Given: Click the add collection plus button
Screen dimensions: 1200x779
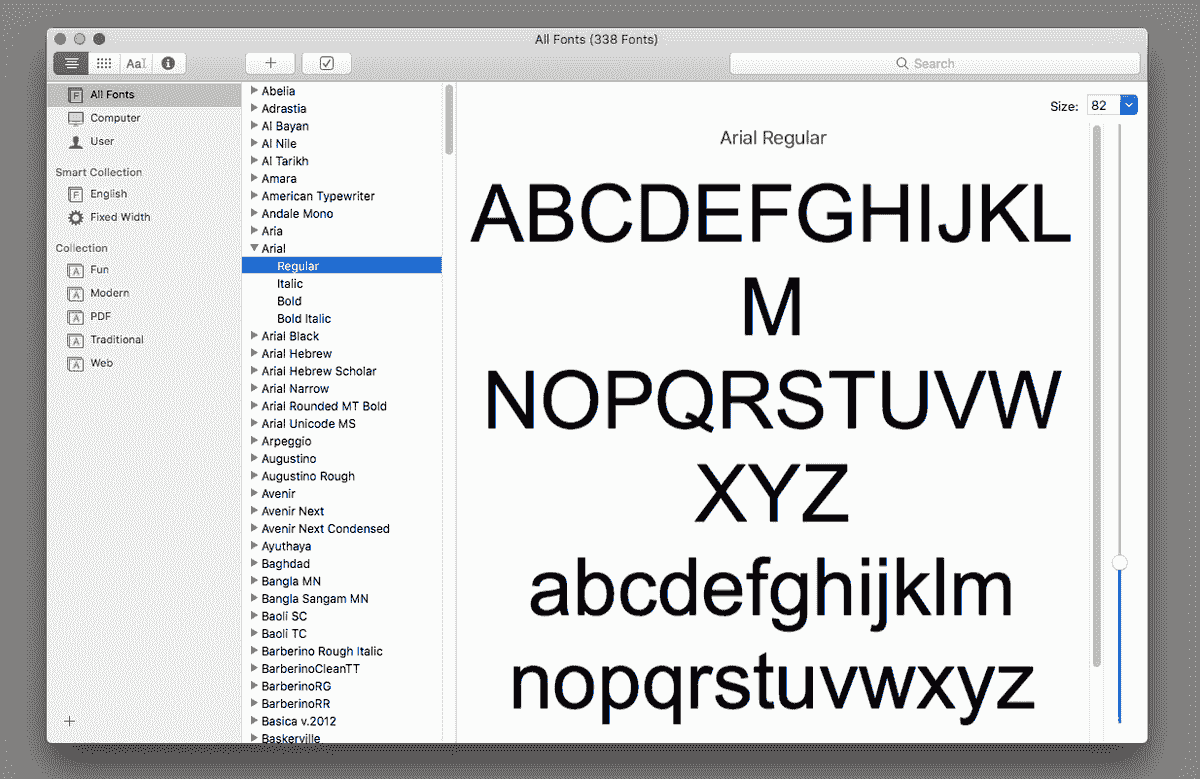Looking at the screenshot, I should (x=68, y=721).
